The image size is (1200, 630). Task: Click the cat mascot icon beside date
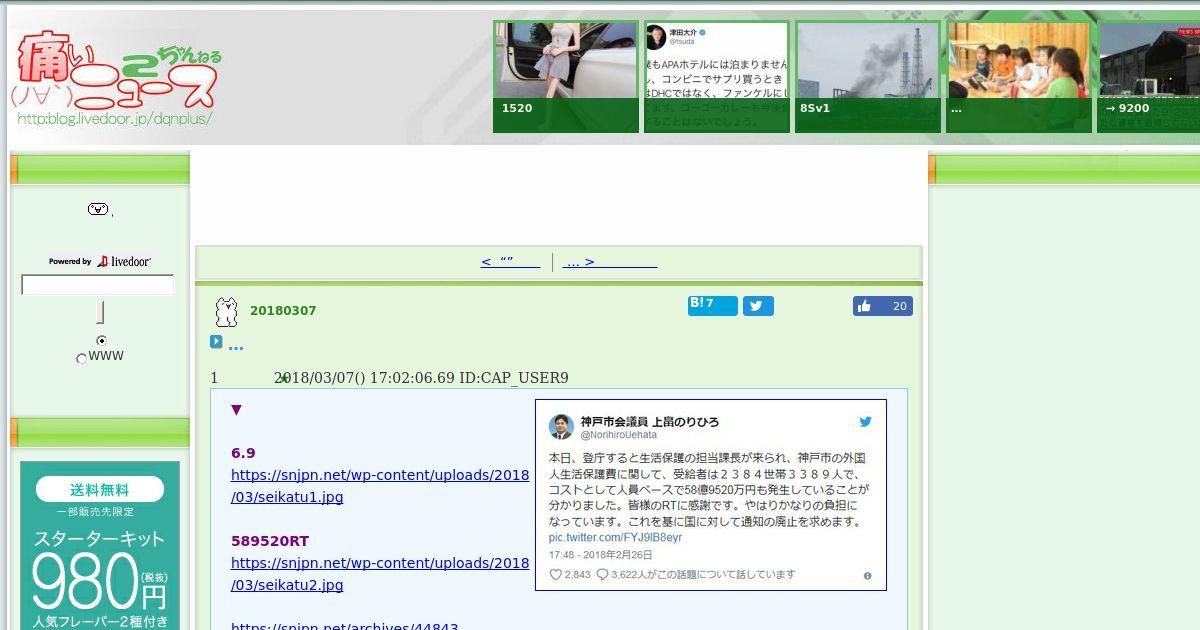pyautogui.click(x=227, y=312)
